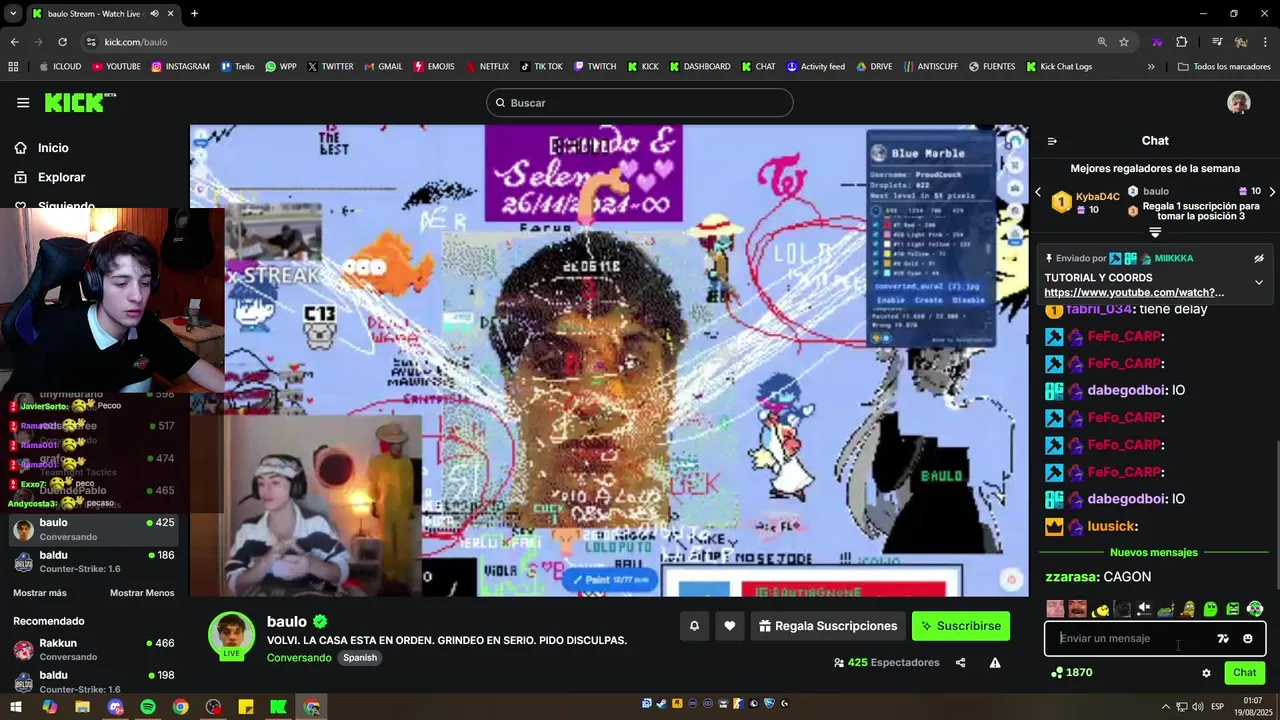
Task: Open Todos los marcadores folder
Action: 1224,67
